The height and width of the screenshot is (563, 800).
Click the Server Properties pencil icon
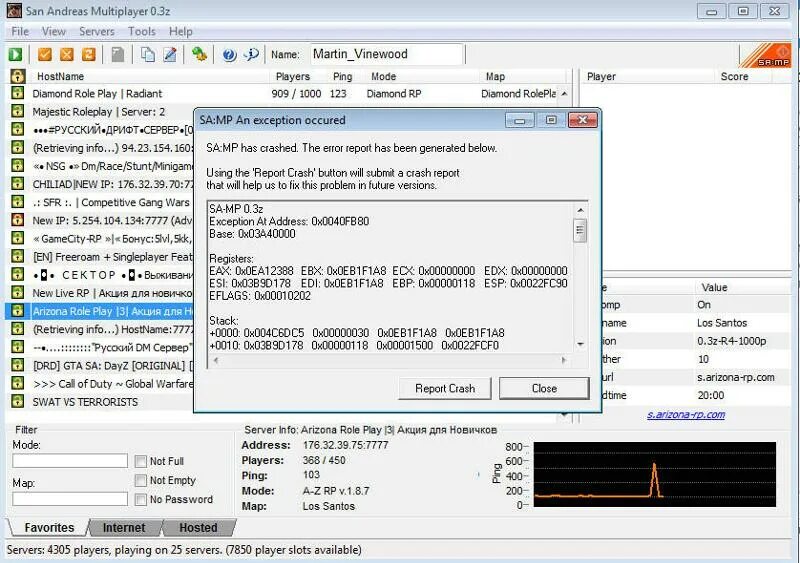[170, 54]
